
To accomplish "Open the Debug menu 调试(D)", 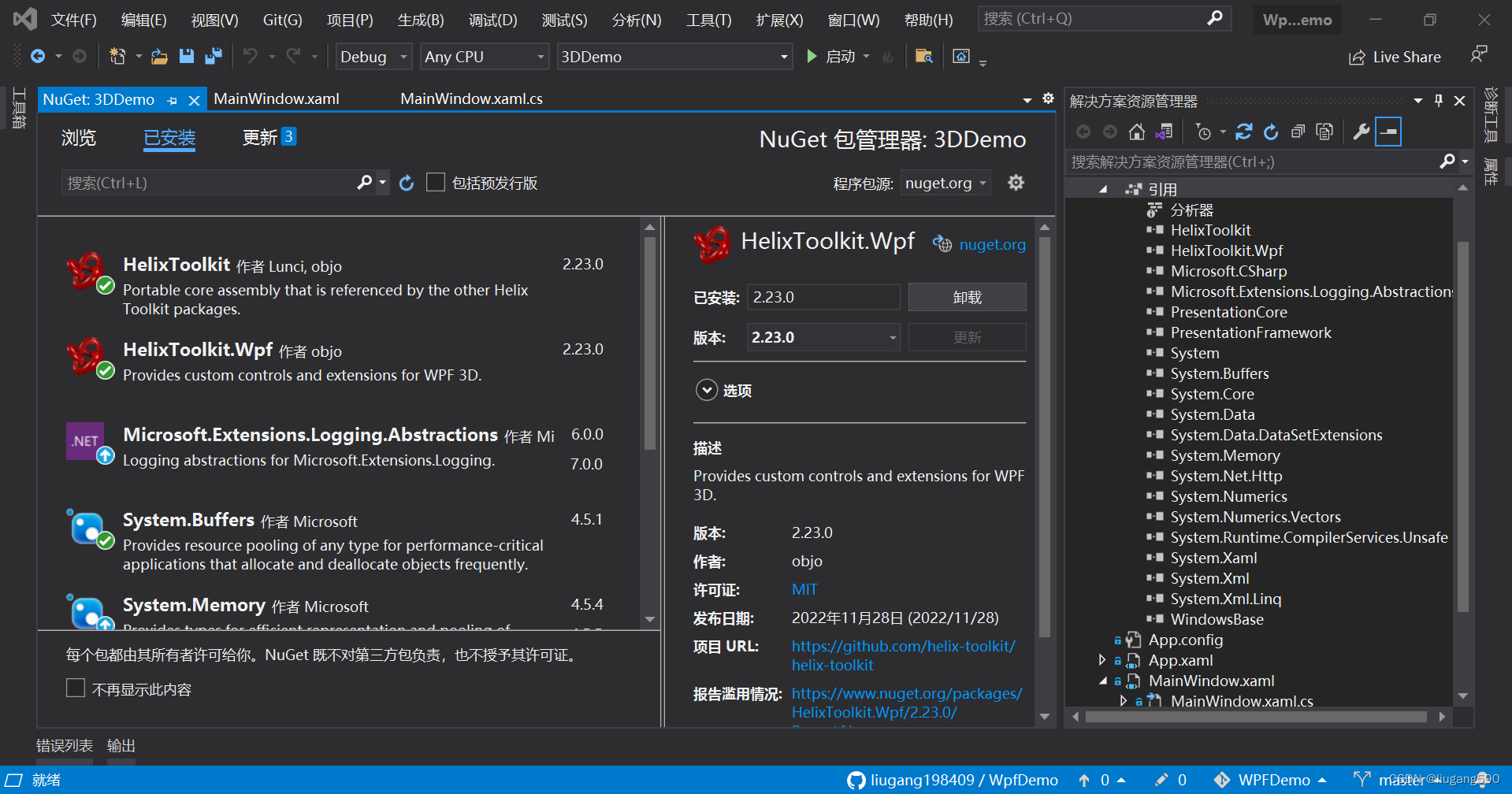I will (492, 20).
